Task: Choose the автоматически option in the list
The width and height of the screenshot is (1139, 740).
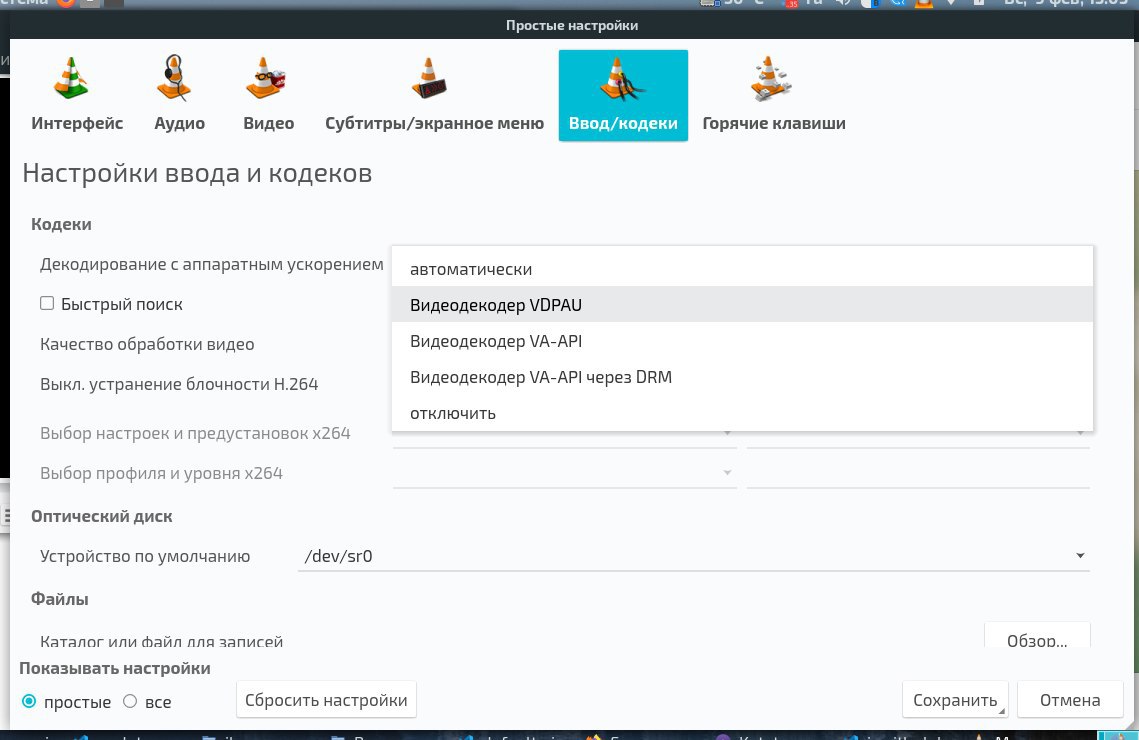Action: tap(742, 269)
